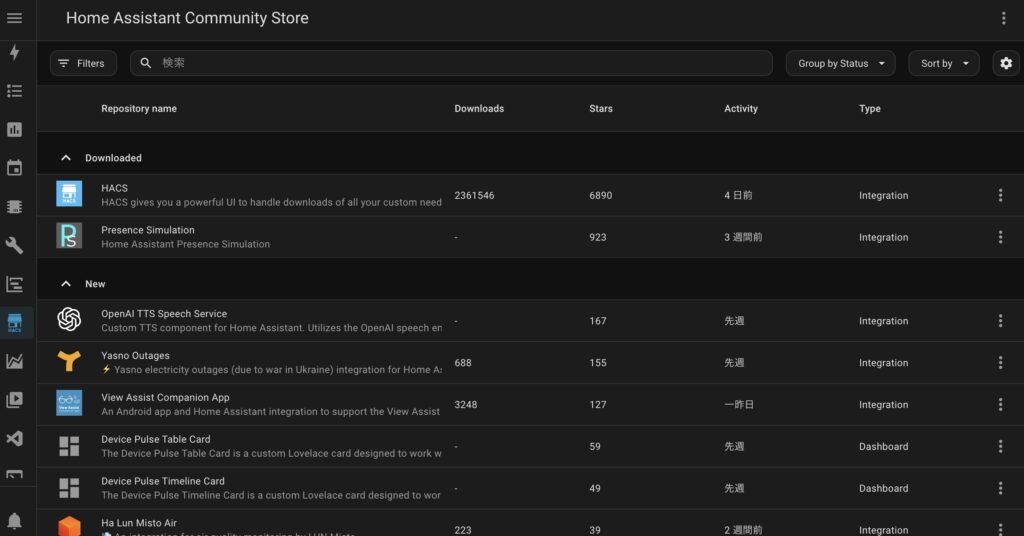1024x536 pixels.
Task: Open the wrench tools sidebar icon
Action: (14, 245)
